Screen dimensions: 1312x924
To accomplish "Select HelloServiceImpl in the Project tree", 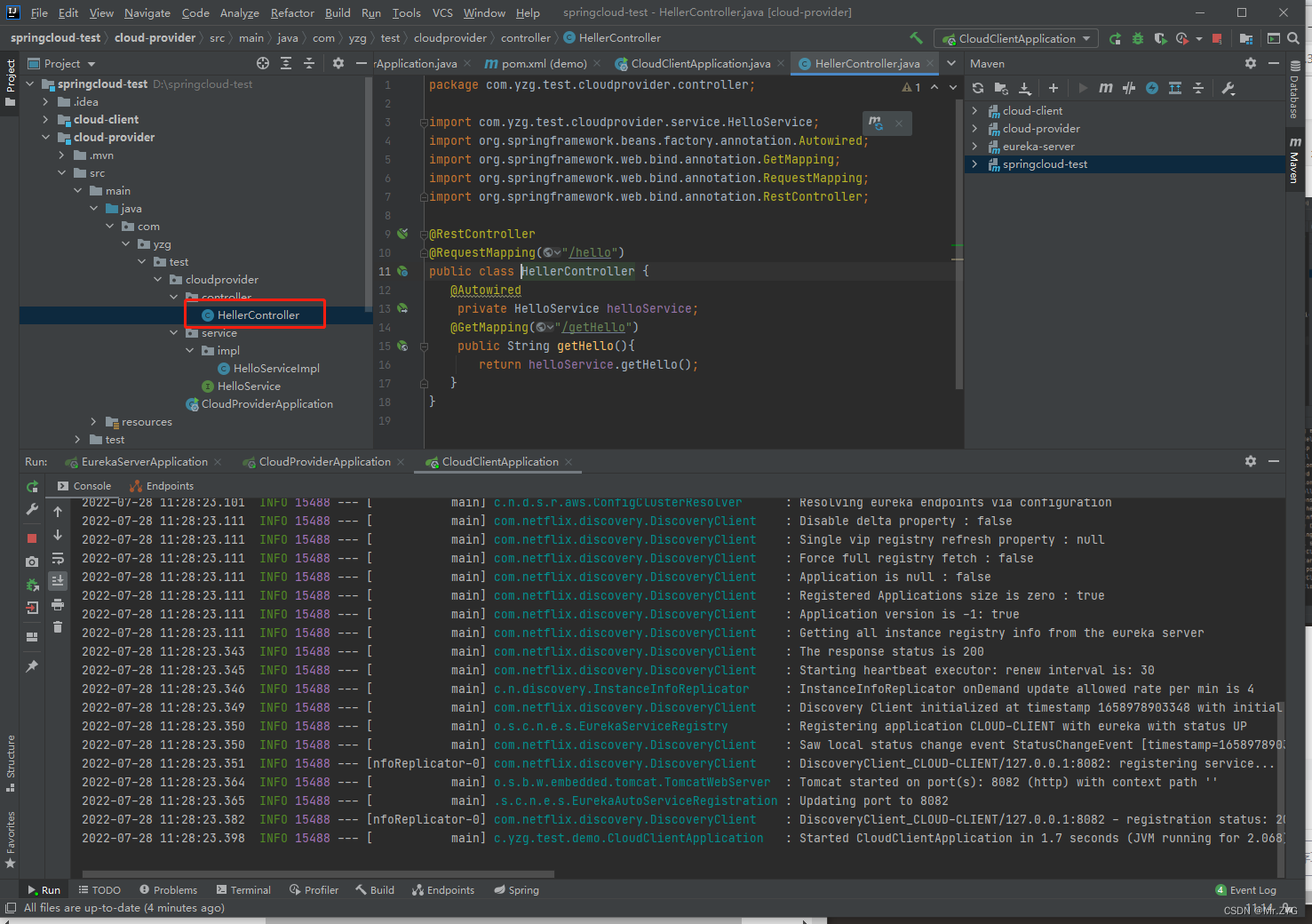I will (276, 369).
